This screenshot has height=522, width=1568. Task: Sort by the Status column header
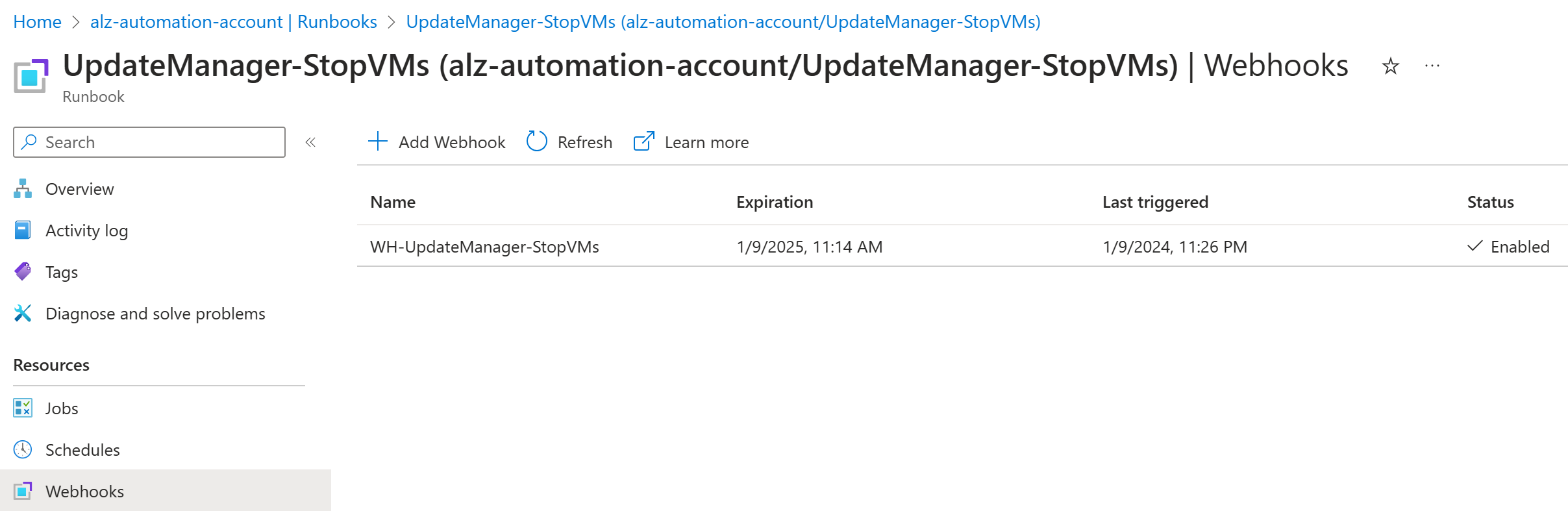coord(1490,202)
